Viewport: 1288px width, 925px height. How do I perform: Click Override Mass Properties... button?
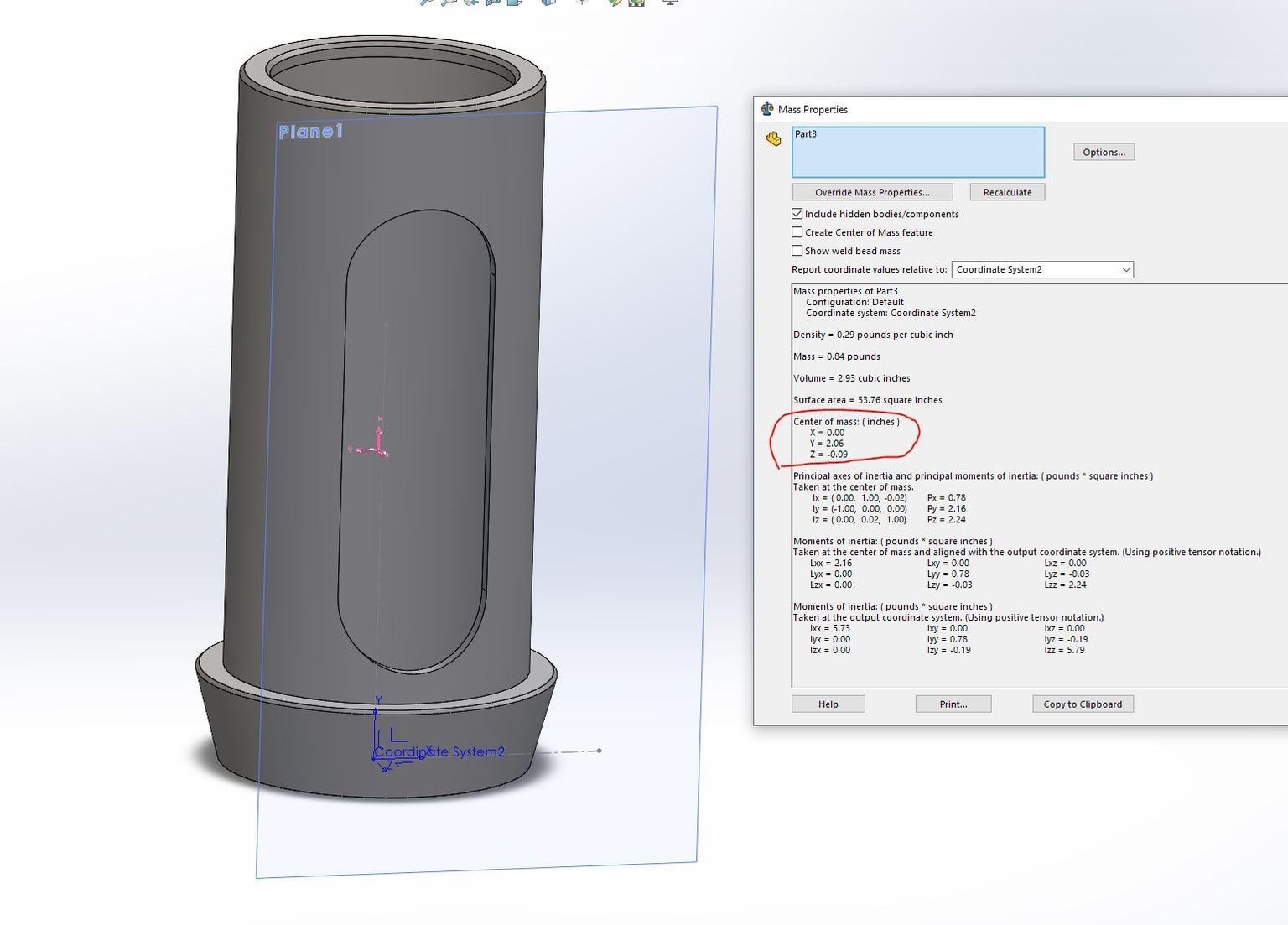pos(872,192)
